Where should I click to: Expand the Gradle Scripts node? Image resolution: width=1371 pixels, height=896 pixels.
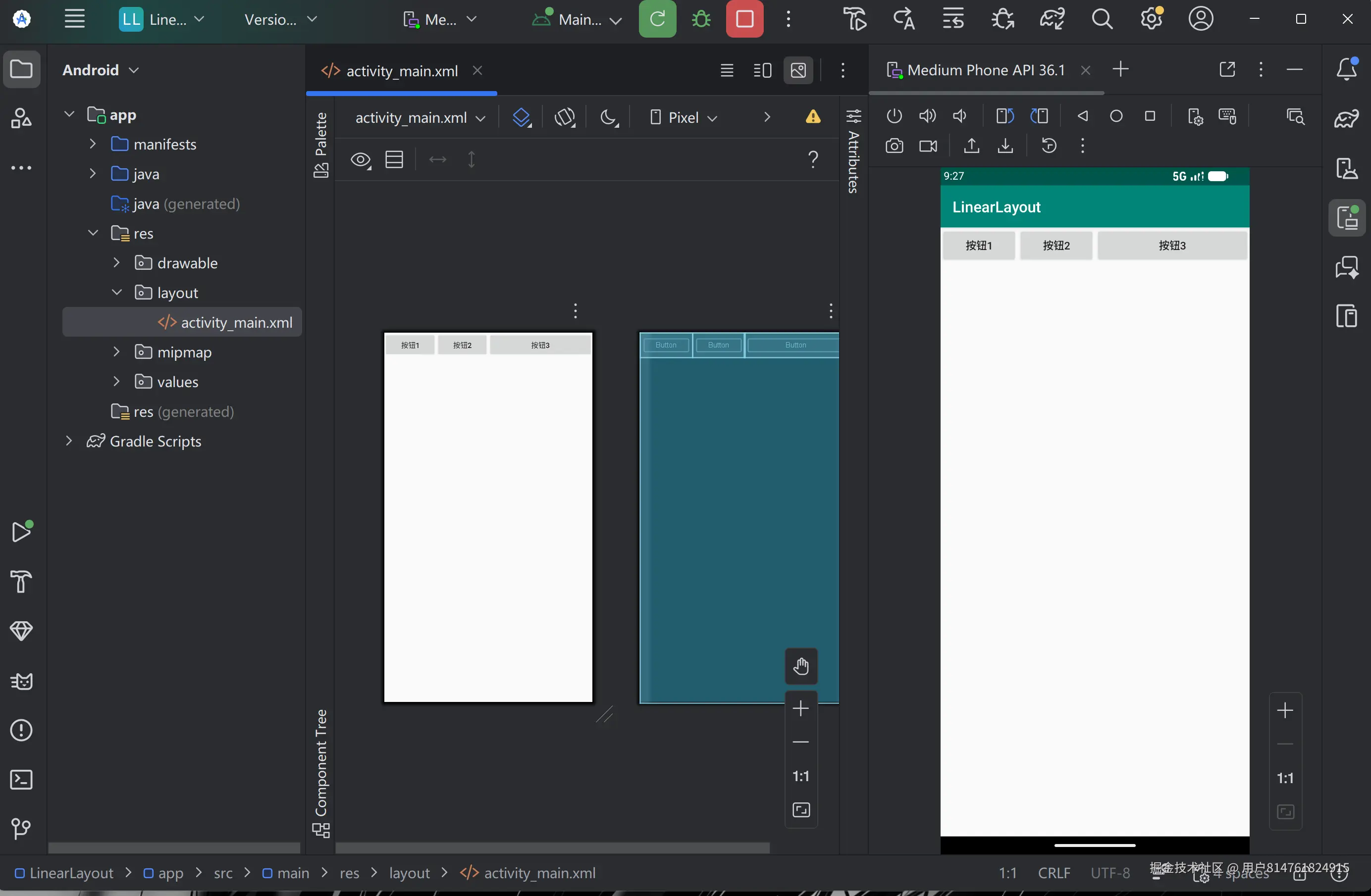pos(69,441)
